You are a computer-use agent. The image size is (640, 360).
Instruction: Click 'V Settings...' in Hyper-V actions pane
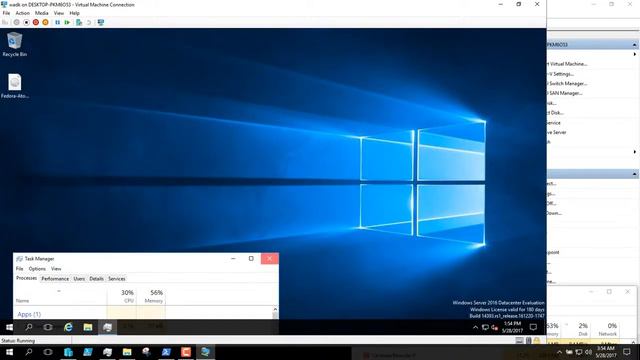561,74
